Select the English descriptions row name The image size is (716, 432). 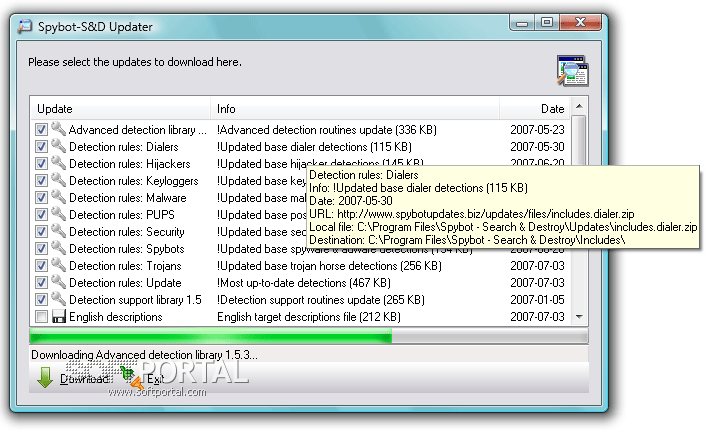[x=116, y=317]
